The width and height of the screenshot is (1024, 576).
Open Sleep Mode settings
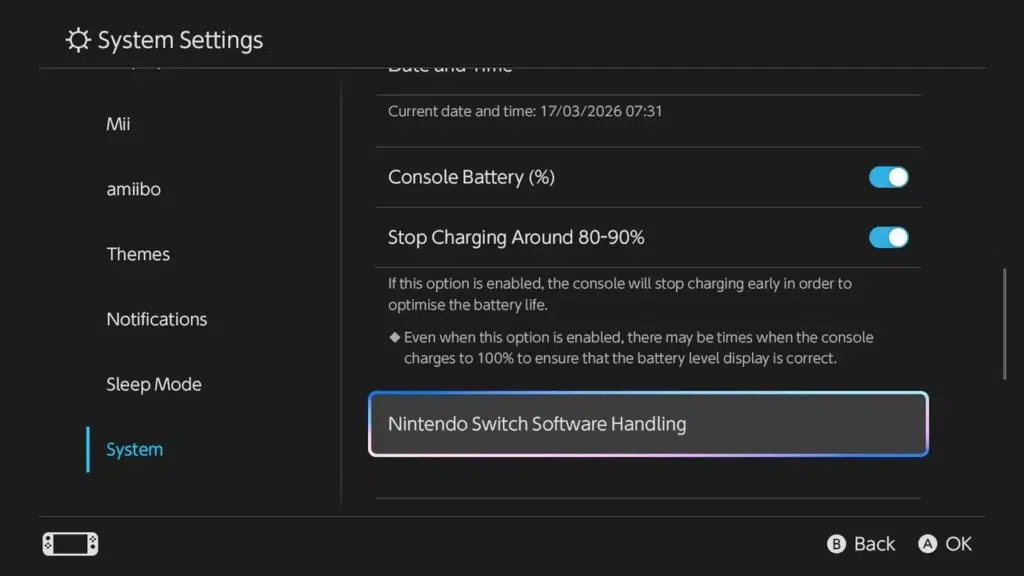pyautogui.click(x=153, y=384)
